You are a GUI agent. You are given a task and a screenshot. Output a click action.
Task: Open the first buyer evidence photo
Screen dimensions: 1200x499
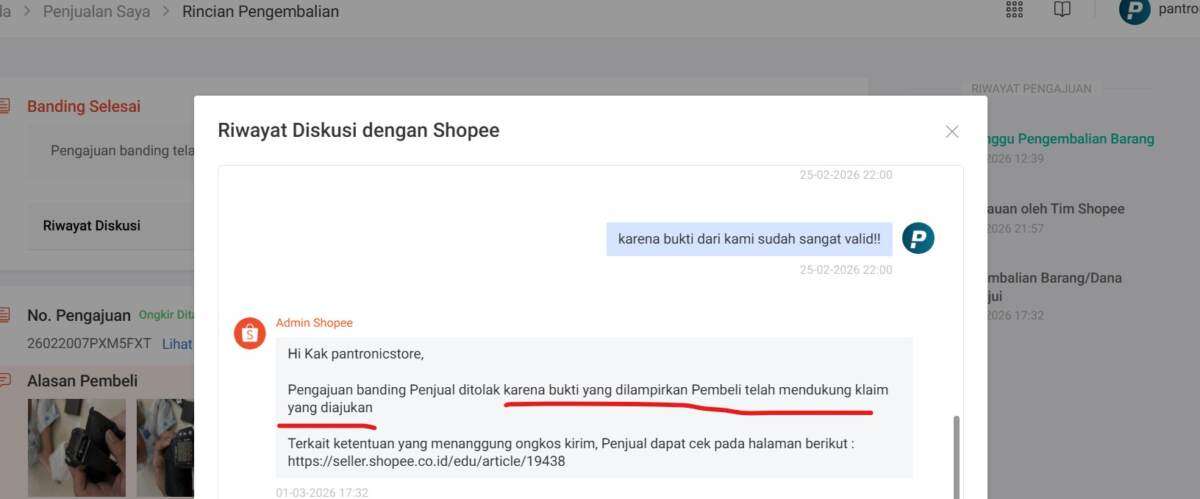coord(76,447)
